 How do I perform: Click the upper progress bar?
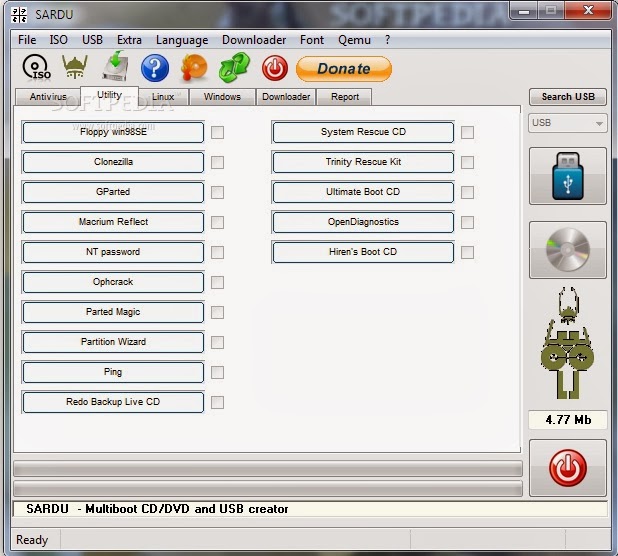[268, 469]
